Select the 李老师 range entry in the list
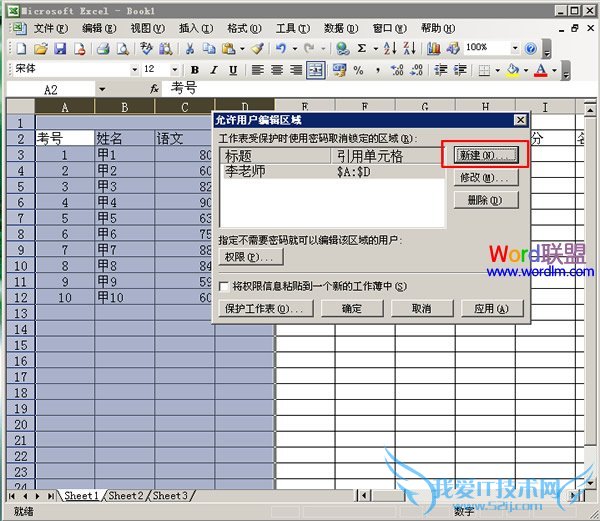600x521 pixels. coord(333,171)
